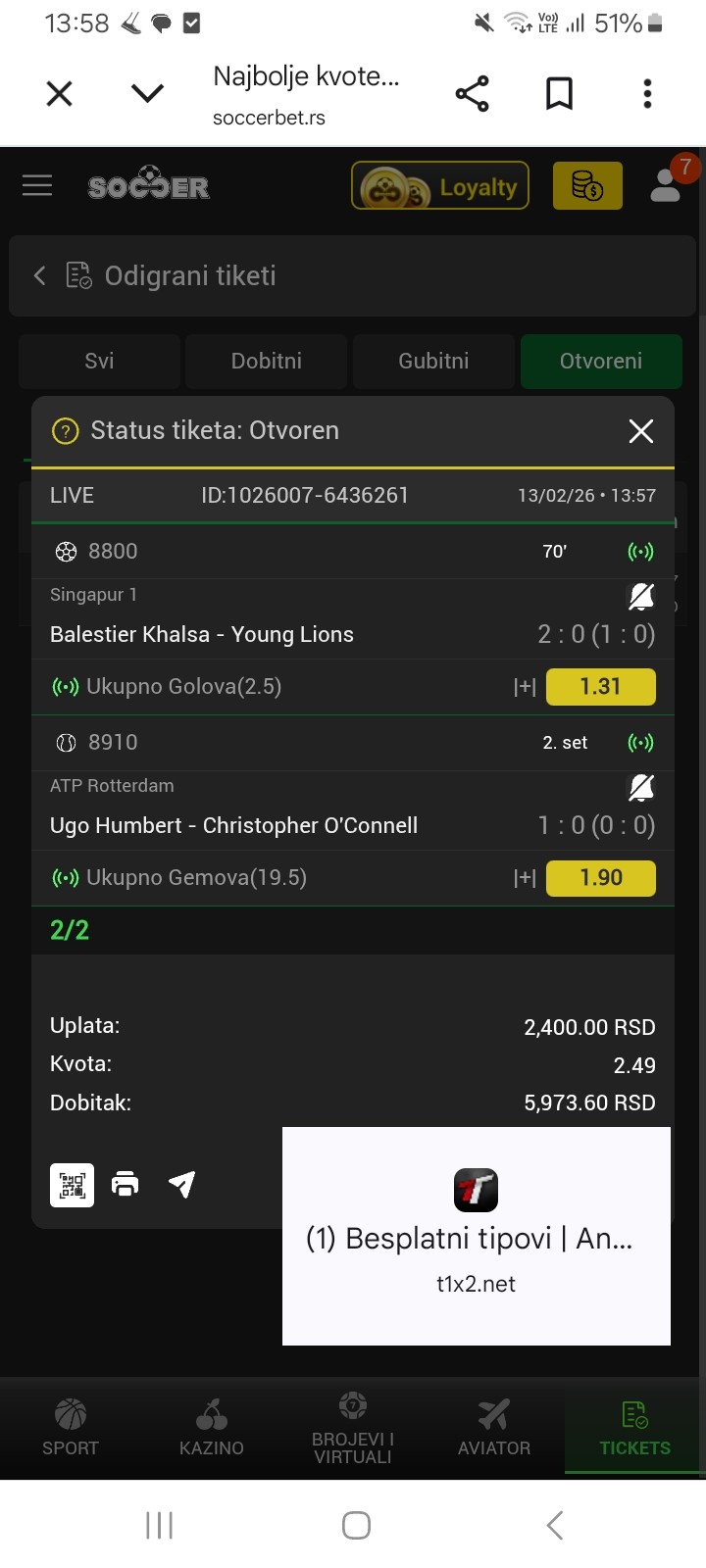Image resolution: width=706 pixels, height=1568 pixels.
Task: Go back from Odigrani tiketi
Action: 40,276
